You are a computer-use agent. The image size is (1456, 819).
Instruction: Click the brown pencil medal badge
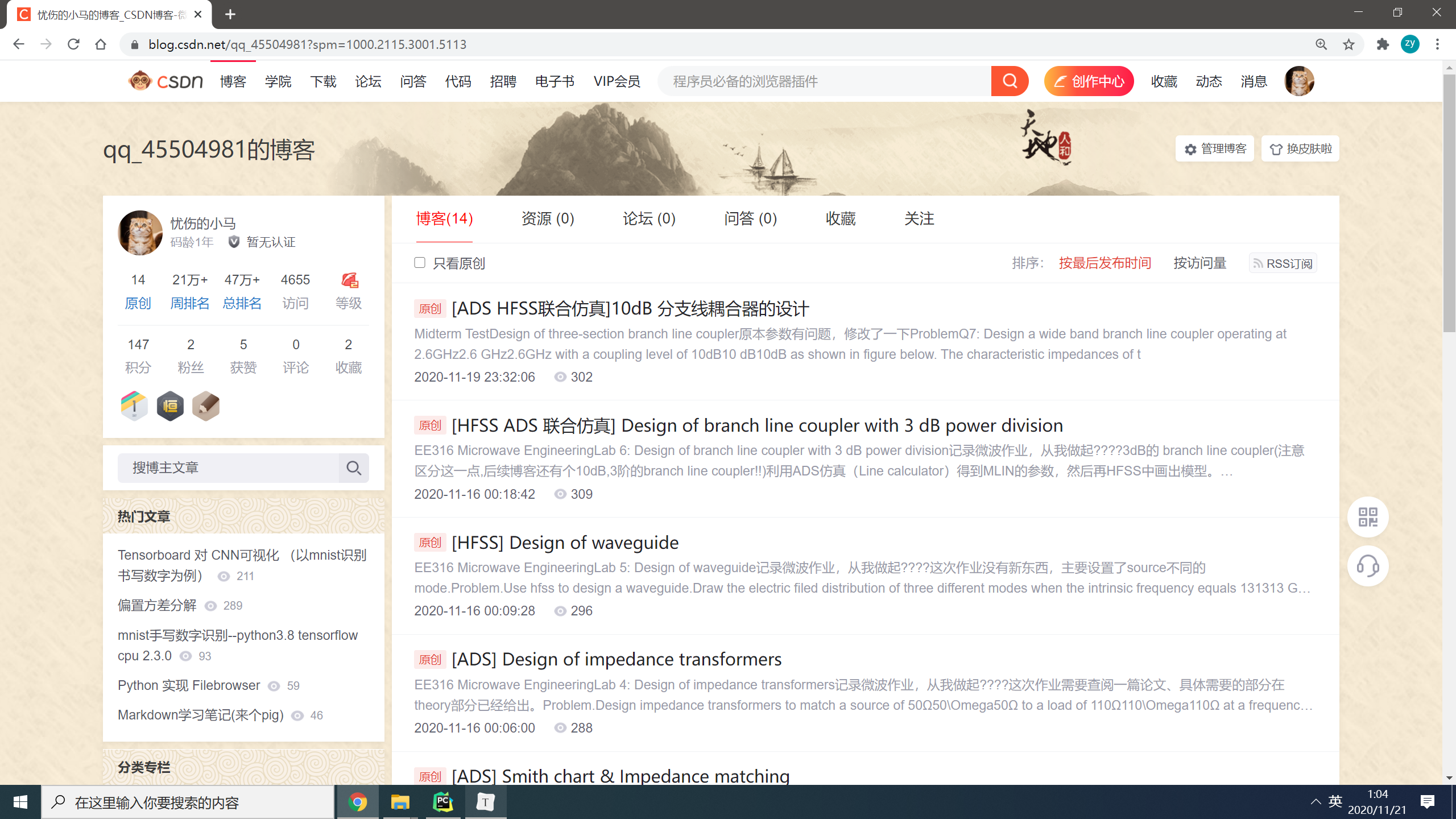[206, 406]
